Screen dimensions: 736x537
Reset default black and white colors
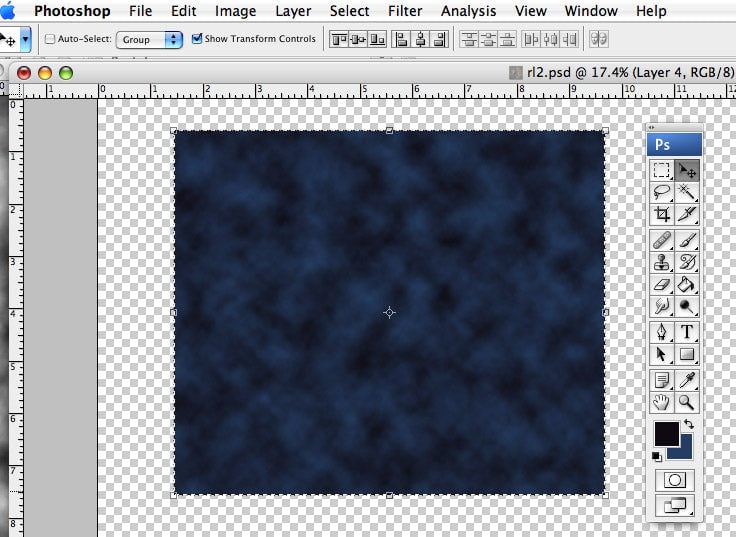tap(657, 456)
